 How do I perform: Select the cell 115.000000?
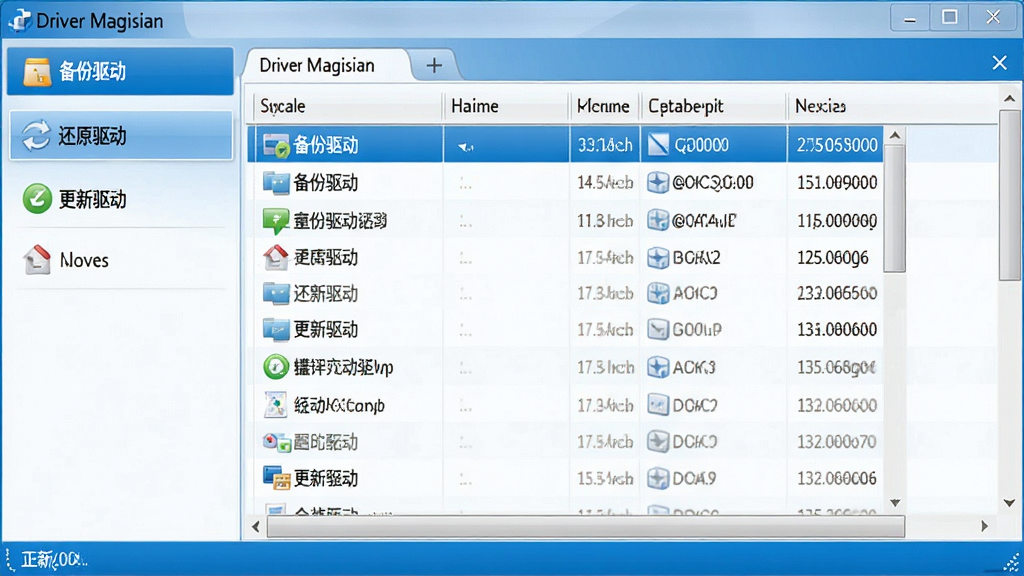pos(837,221)
